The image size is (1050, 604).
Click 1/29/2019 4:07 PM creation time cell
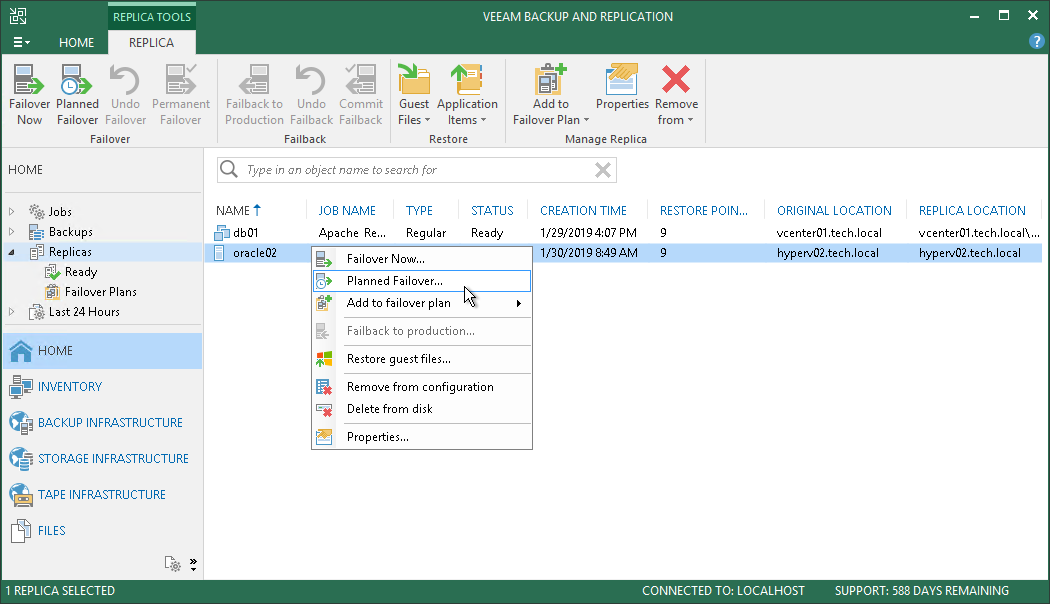(x=588, y=233)
